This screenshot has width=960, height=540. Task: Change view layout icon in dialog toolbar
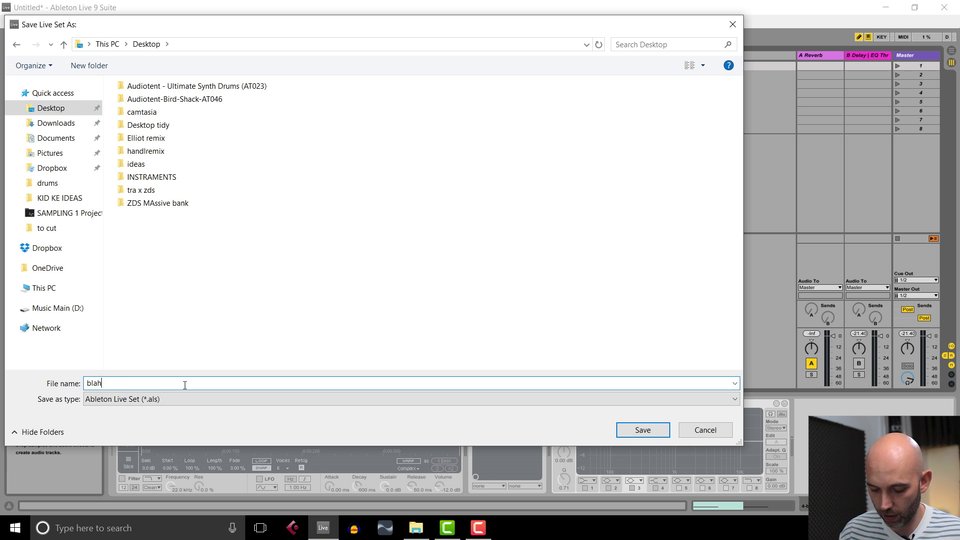pyautogui.click(x=689, y=66)
